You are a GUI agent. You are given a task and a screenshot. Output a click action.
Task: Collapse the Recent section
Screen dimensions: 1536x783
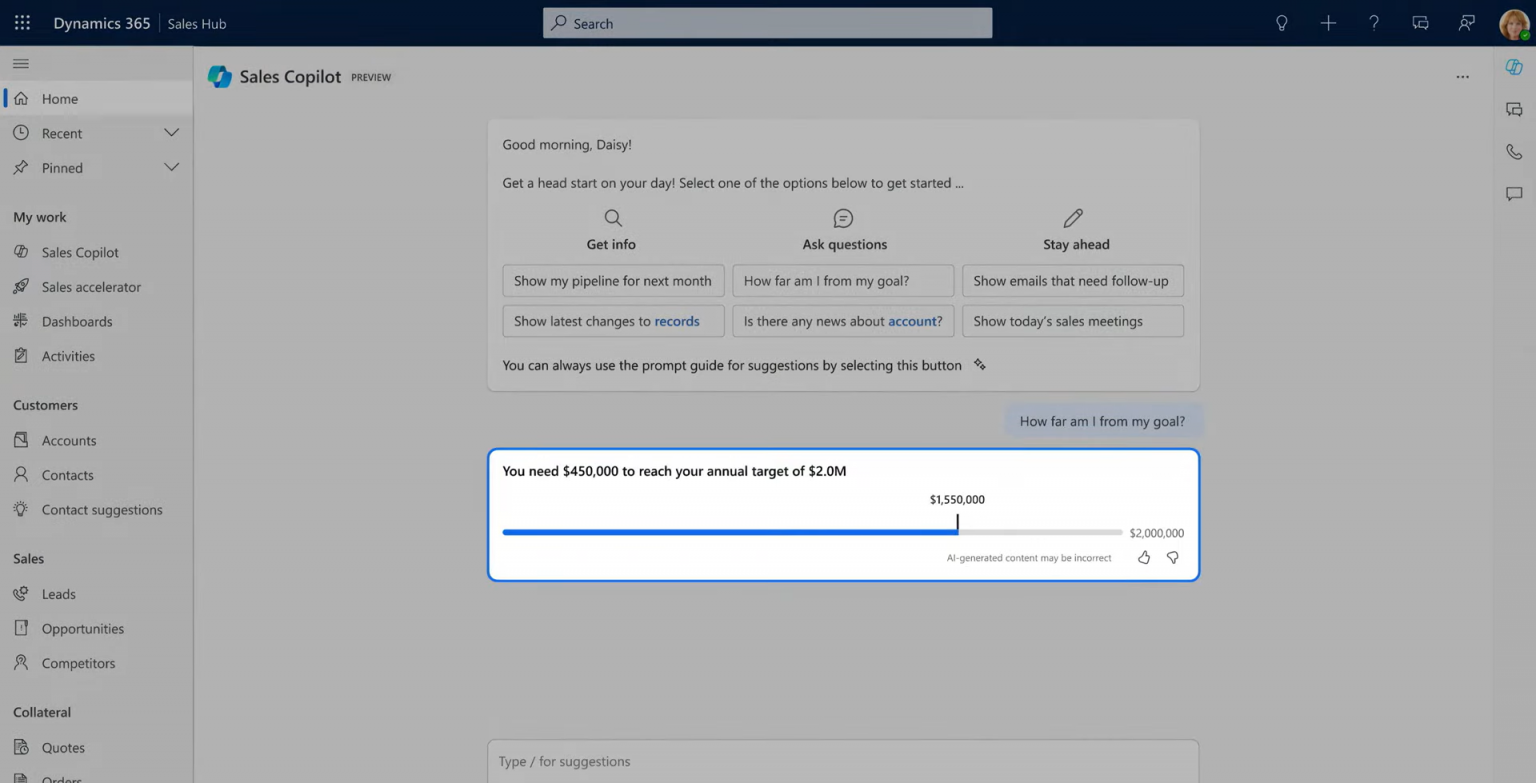170,132
